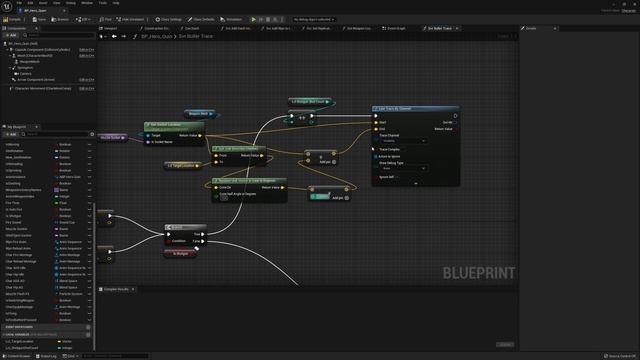This screenshot has height=360, width=640.
Task: Open the Window menu
Action: (87, 3)
